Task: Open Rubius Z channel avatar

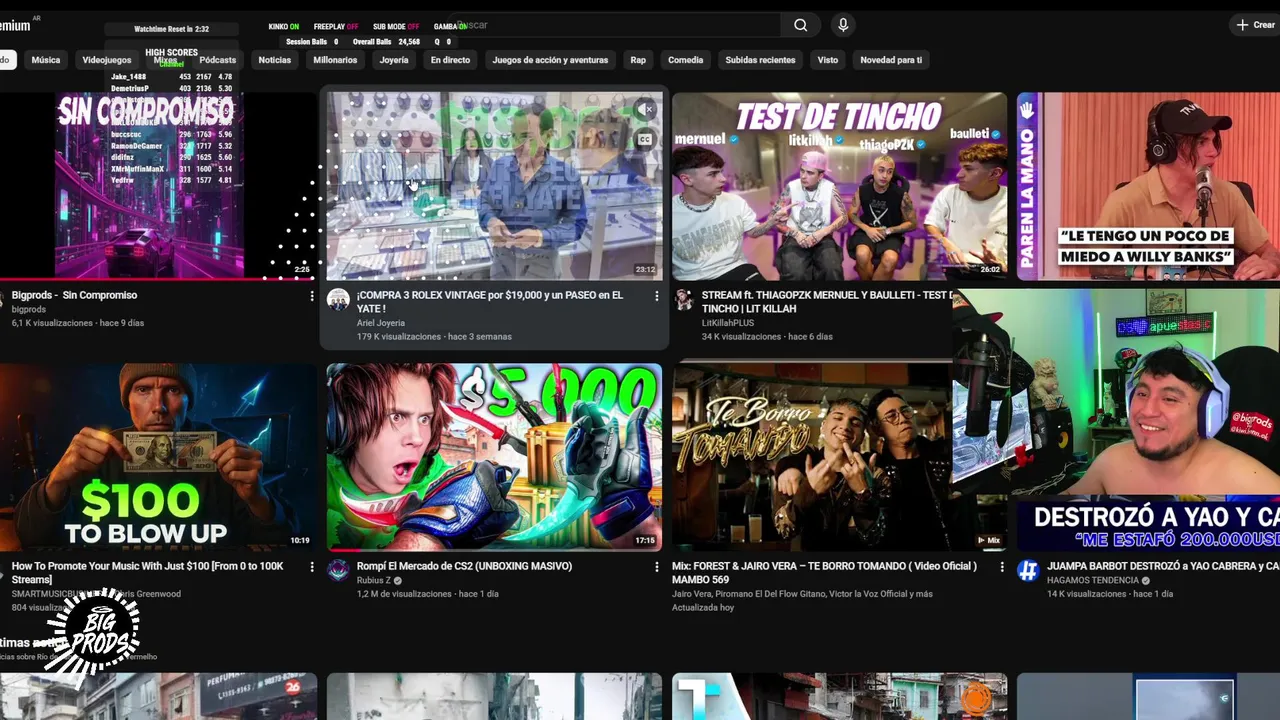Action: point(338,571)
